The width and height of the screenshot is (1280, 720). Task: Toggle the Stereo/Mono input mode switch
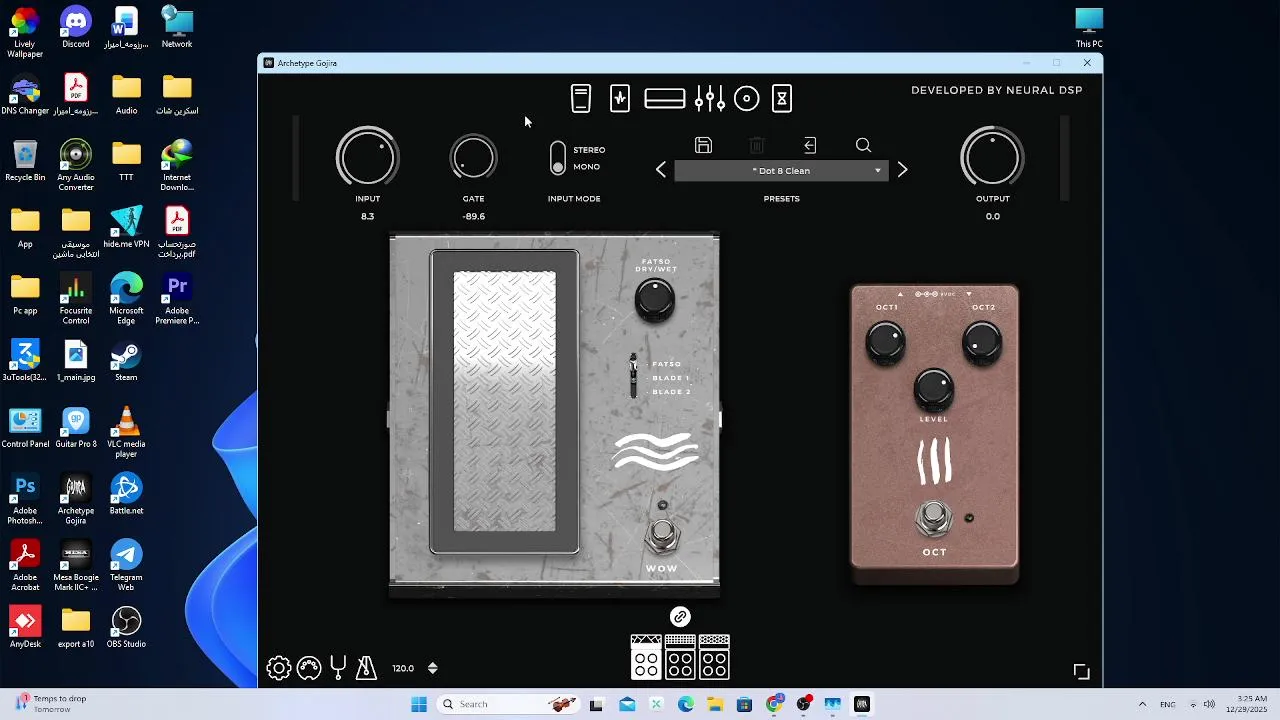558,158
